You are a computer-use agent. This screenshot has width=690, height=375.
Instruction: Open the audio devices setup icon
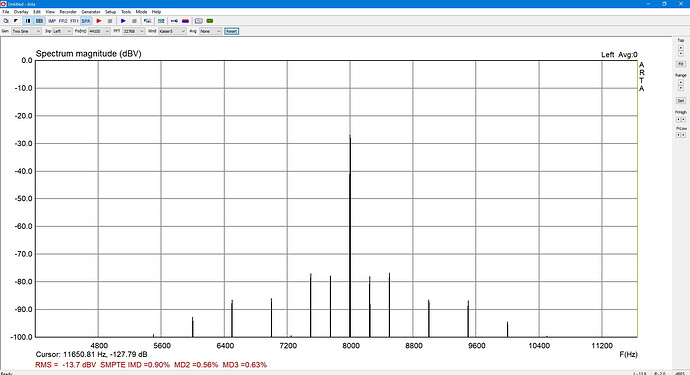(x=147, y=21)
